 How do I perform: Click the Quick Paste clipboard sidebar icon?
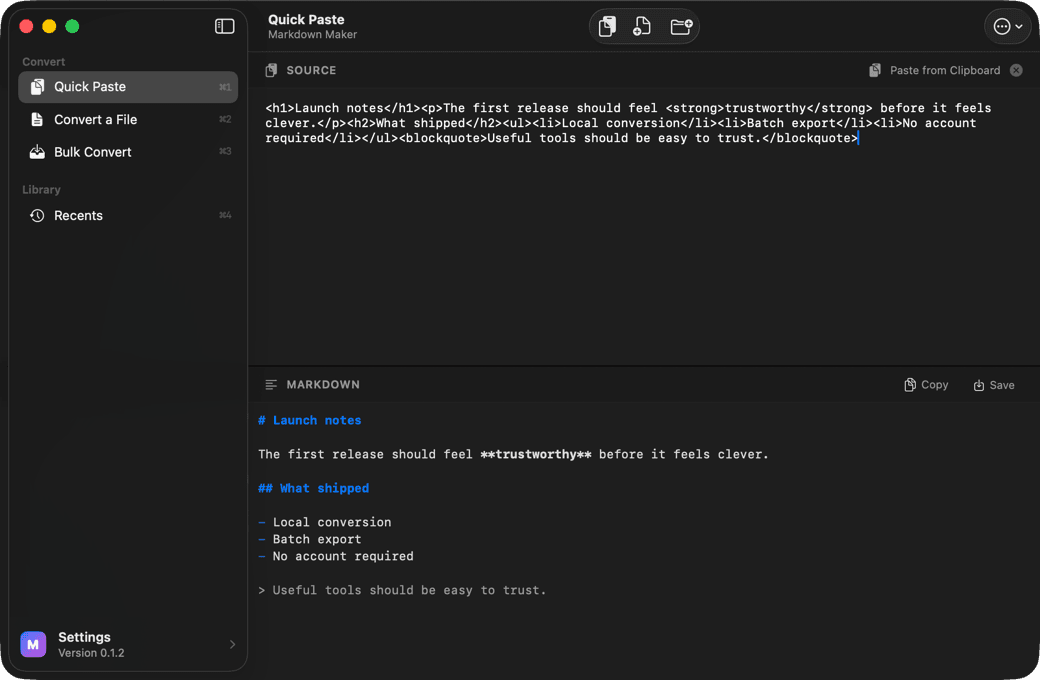coord(37,87)
